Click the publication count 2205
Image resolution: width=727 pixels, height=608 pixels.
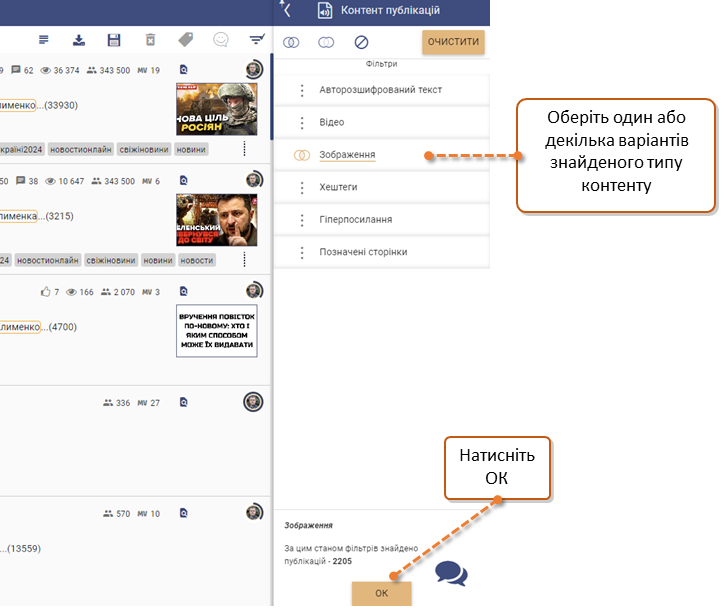pyautogui.click(x=342, y=561)
